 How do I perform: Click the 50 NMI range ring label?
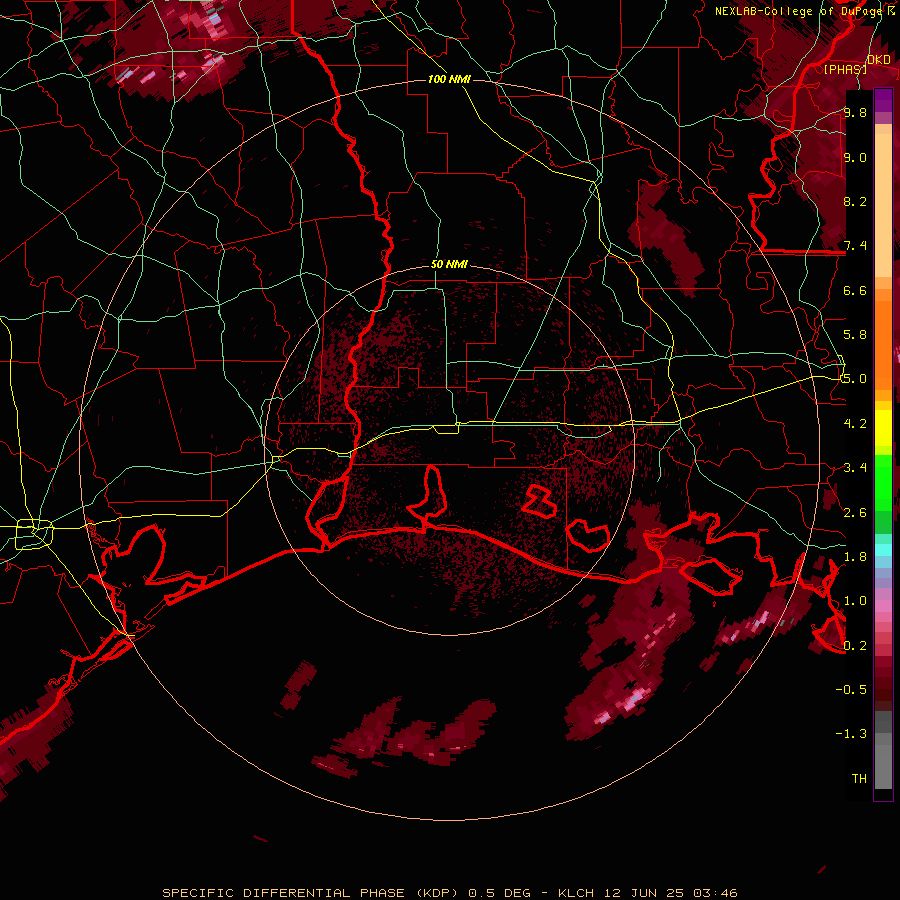(449, 264)
